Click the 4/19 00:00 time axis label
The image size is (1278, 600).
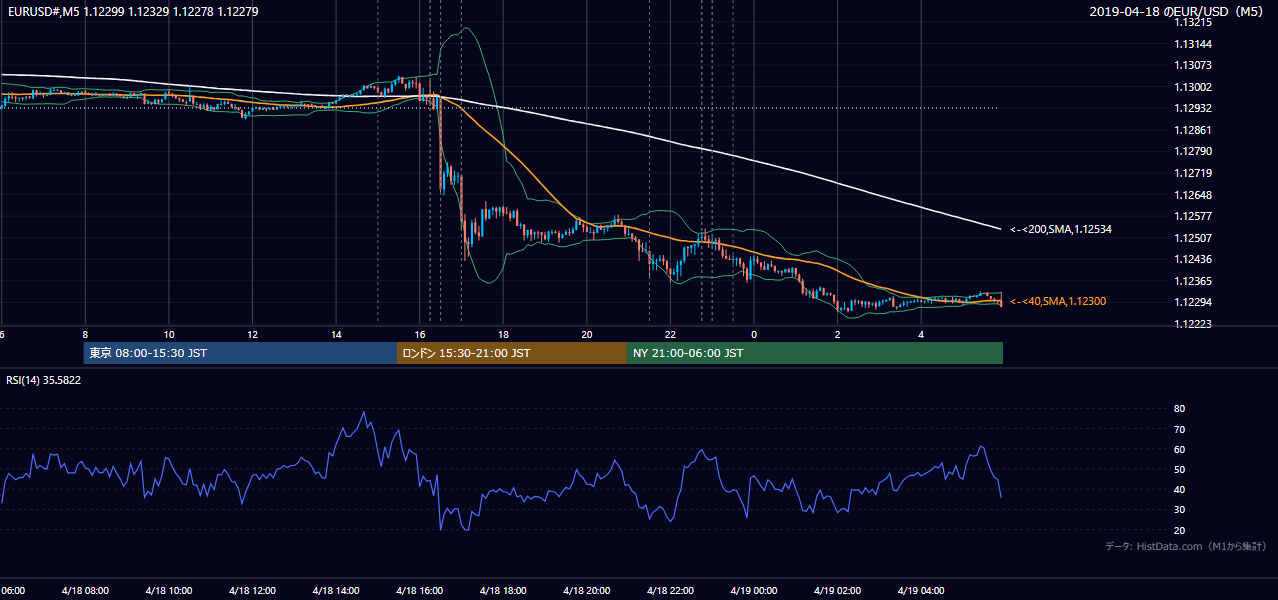pos(754,590)
